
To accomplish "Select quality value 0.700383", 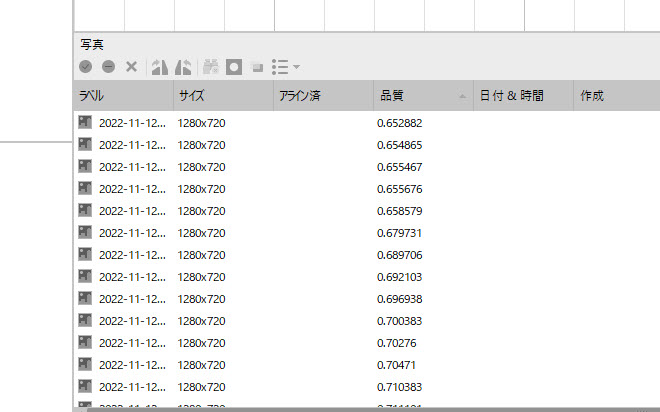I will [399, 321].
